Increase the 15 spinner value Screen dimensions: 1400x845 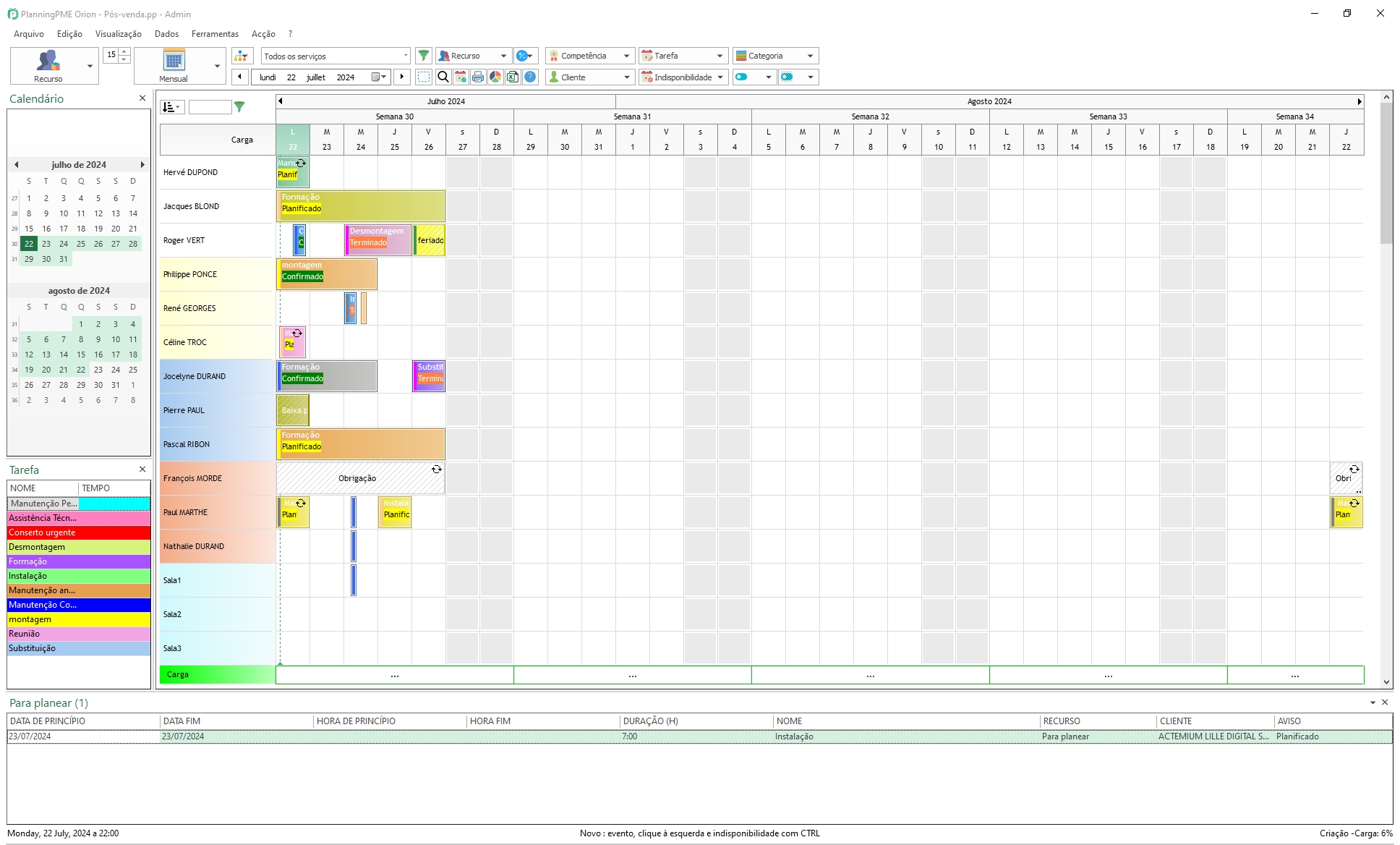click(x=125, y=51)
